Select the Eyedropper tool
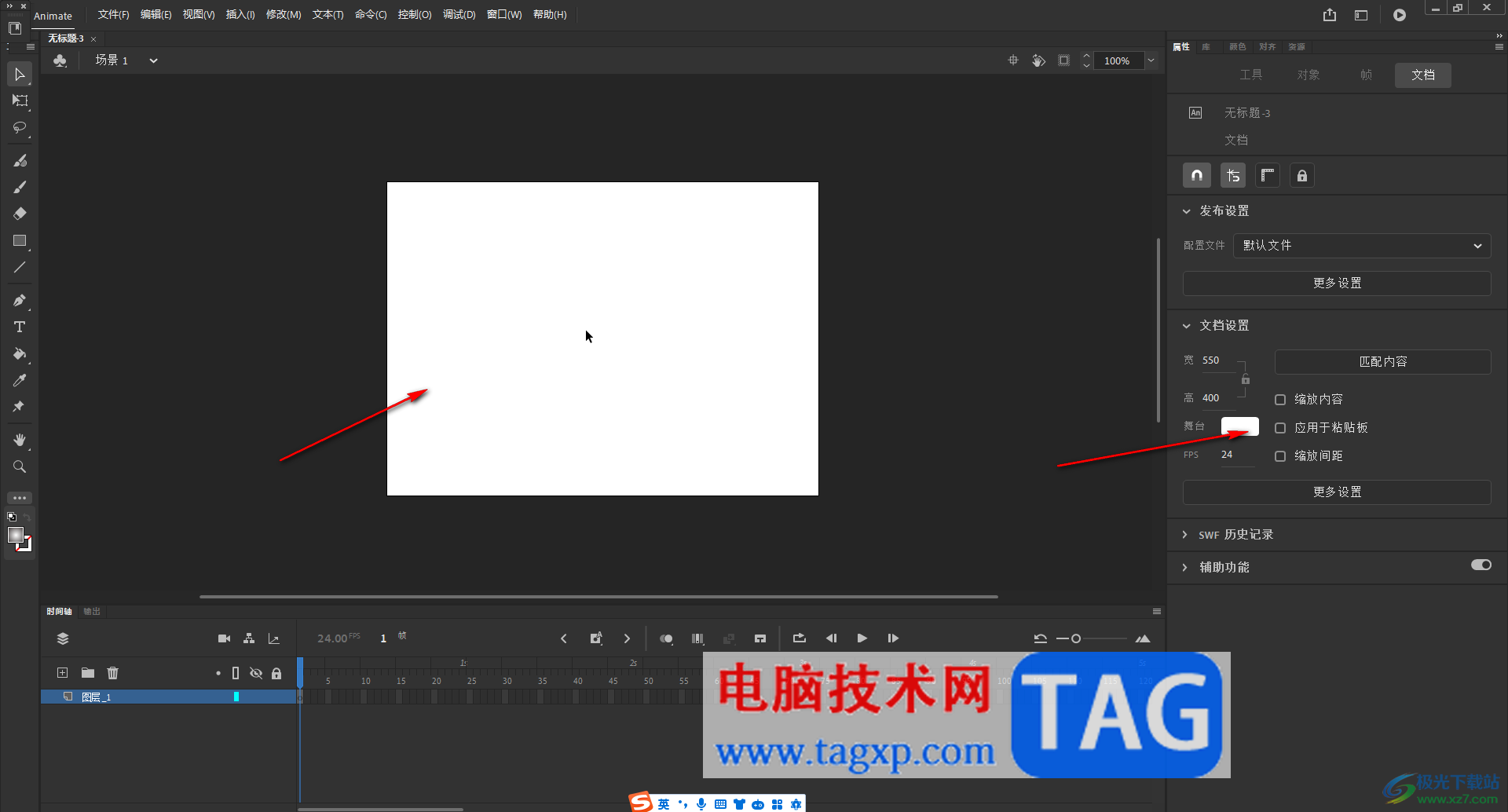1508x812 pixels. (20, 380)
